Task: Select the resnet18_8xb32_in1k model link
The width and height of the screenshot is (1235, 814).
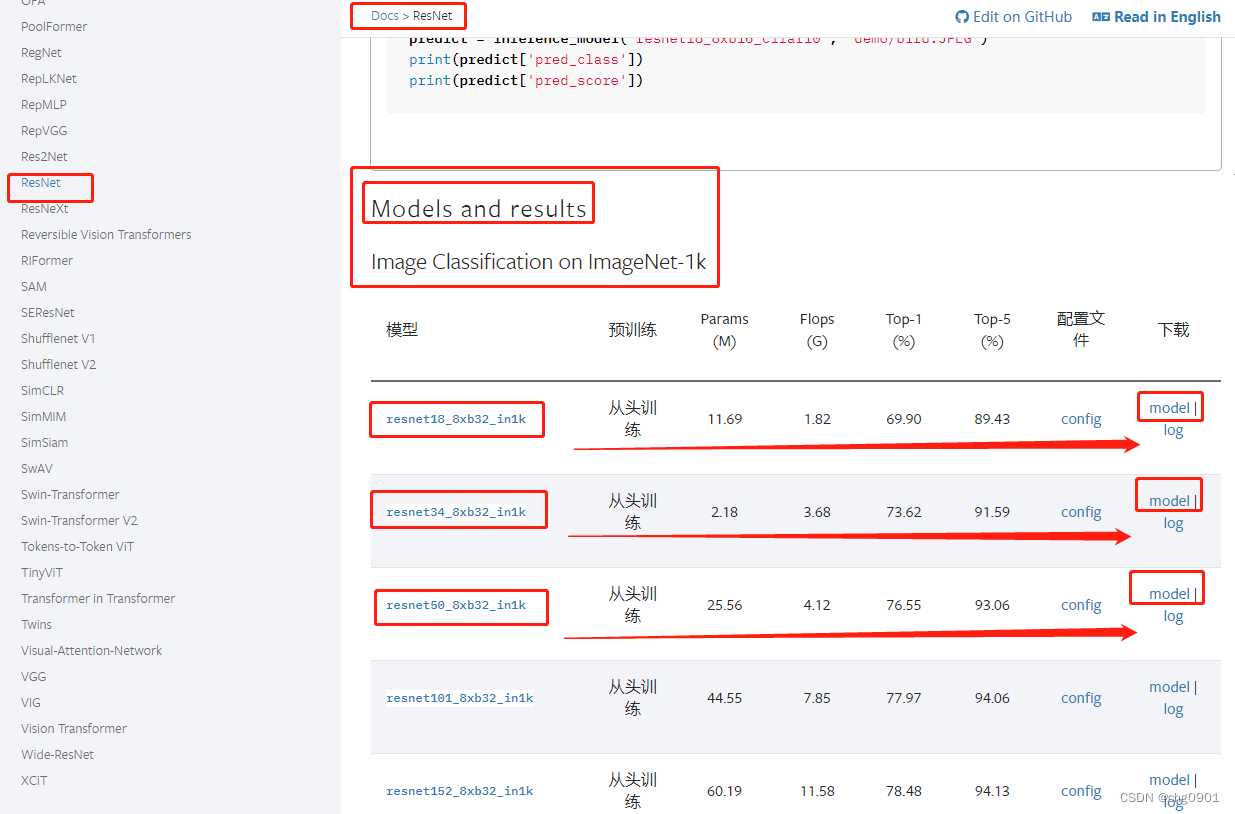Action: point(456,419)
